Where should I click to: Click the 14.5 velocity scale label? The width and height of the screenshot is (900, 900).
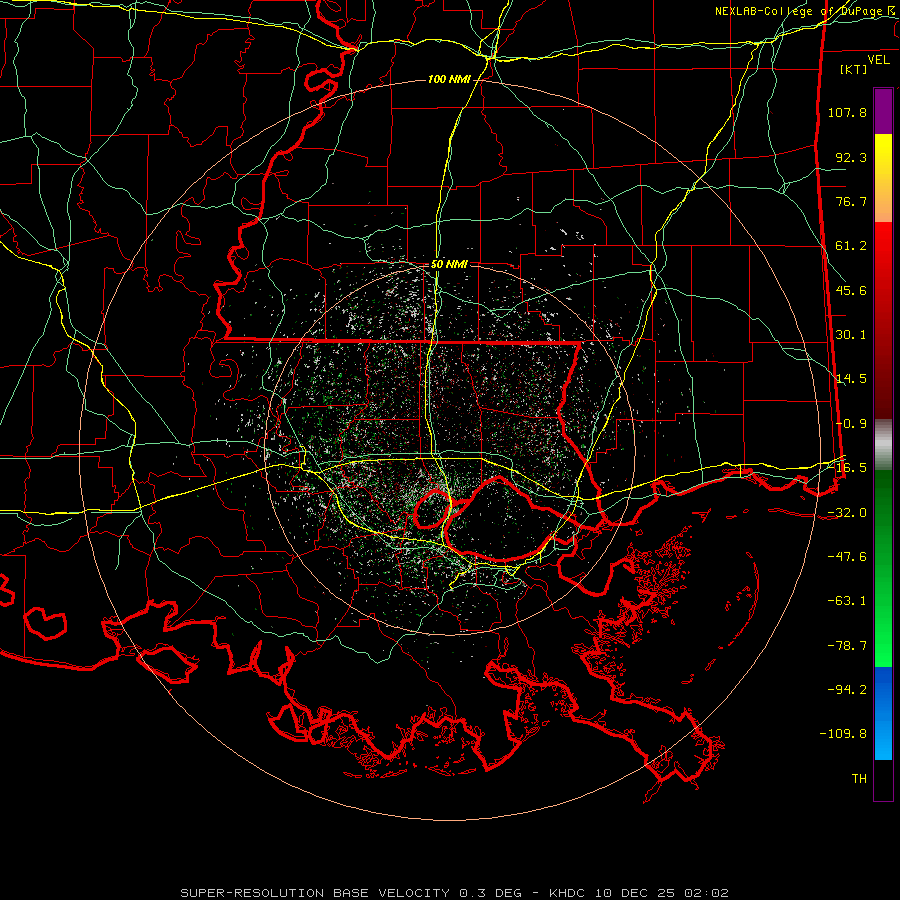[851, 379]
